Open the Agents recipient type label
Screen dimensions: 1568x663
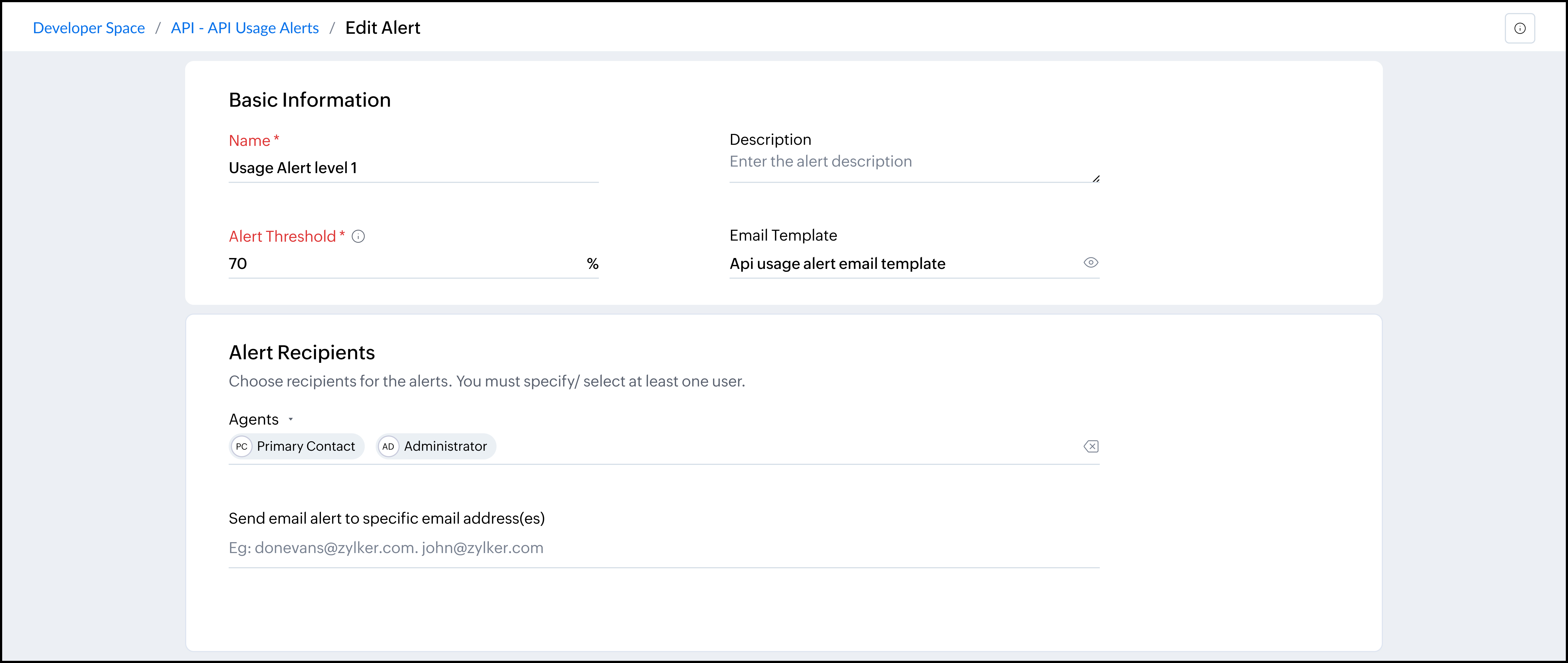253,419
